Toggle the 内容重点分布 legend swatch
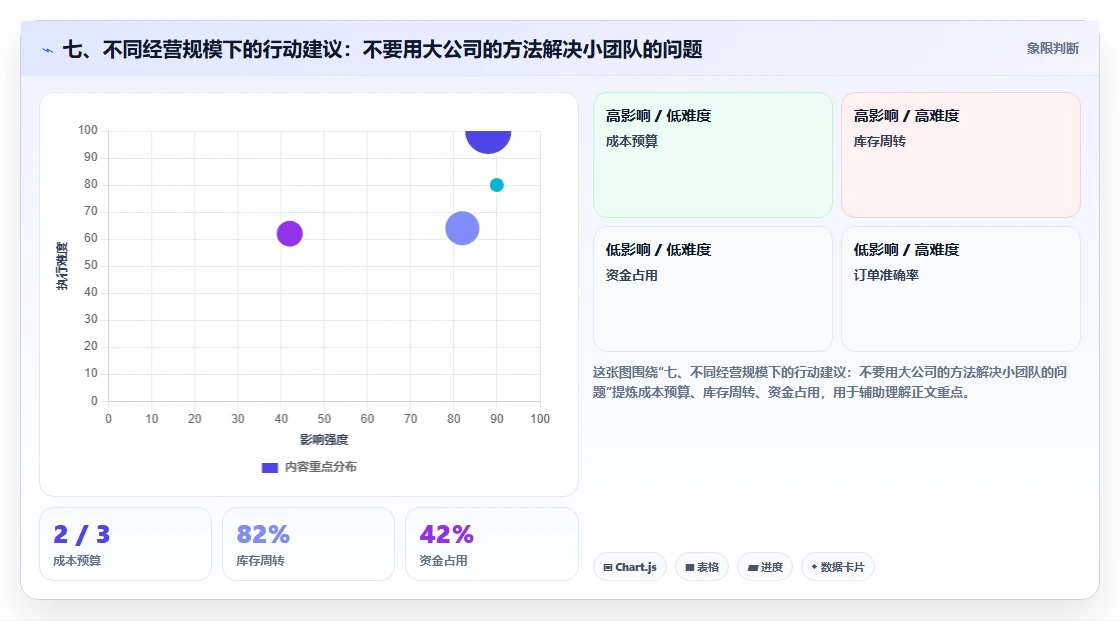The image size is (1120, 621). [x=269, y=467]
